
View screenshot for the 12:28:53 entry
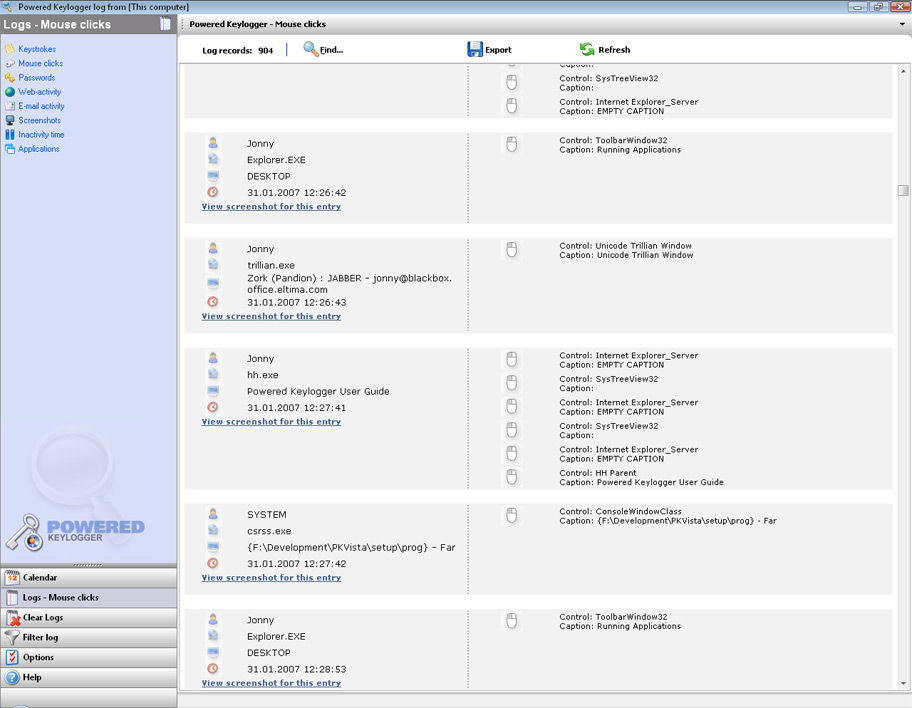click(x=271, y=683)
